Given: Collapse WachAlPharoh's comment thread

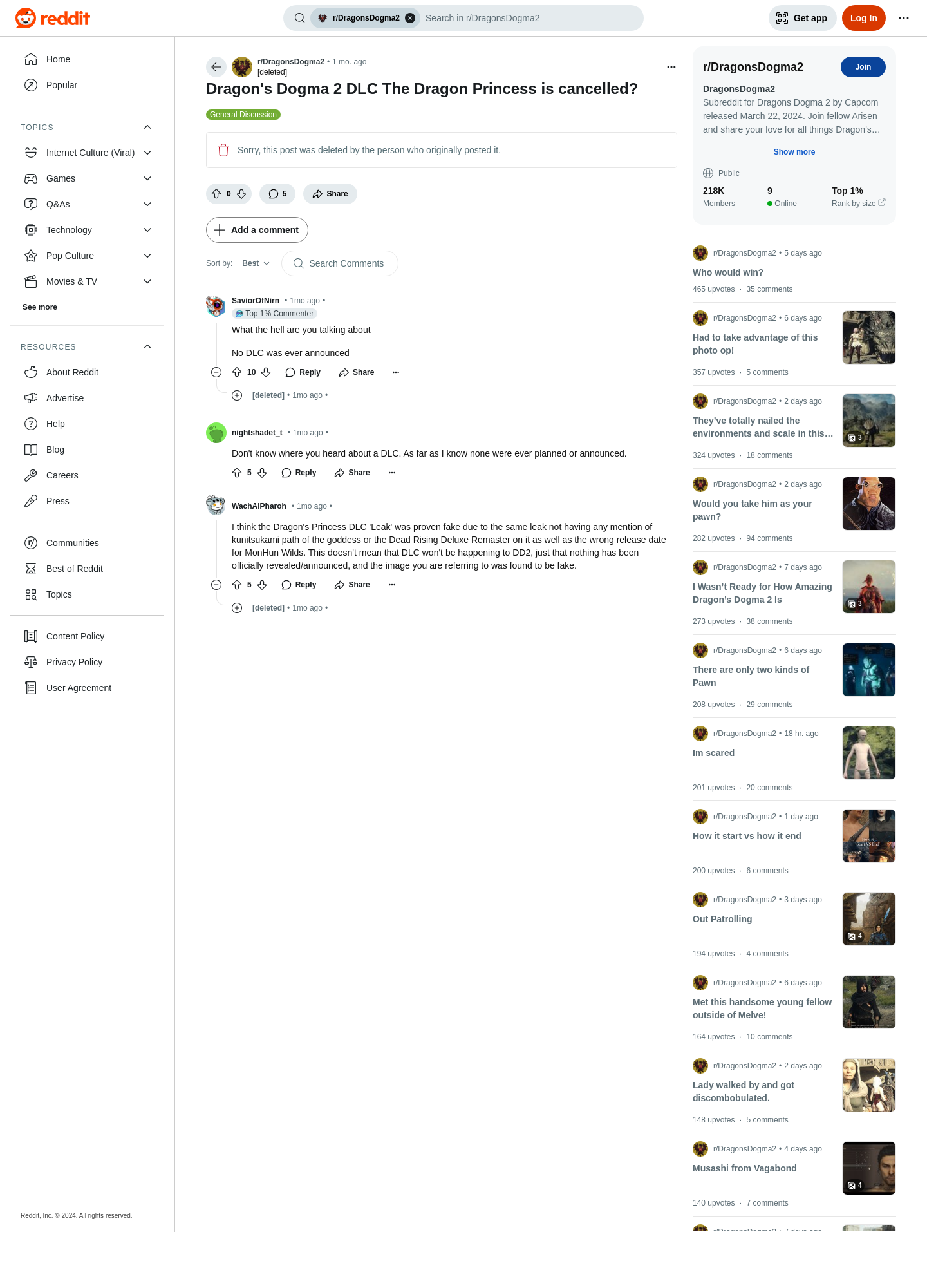Looking at the screenshot, I should 216,585.
